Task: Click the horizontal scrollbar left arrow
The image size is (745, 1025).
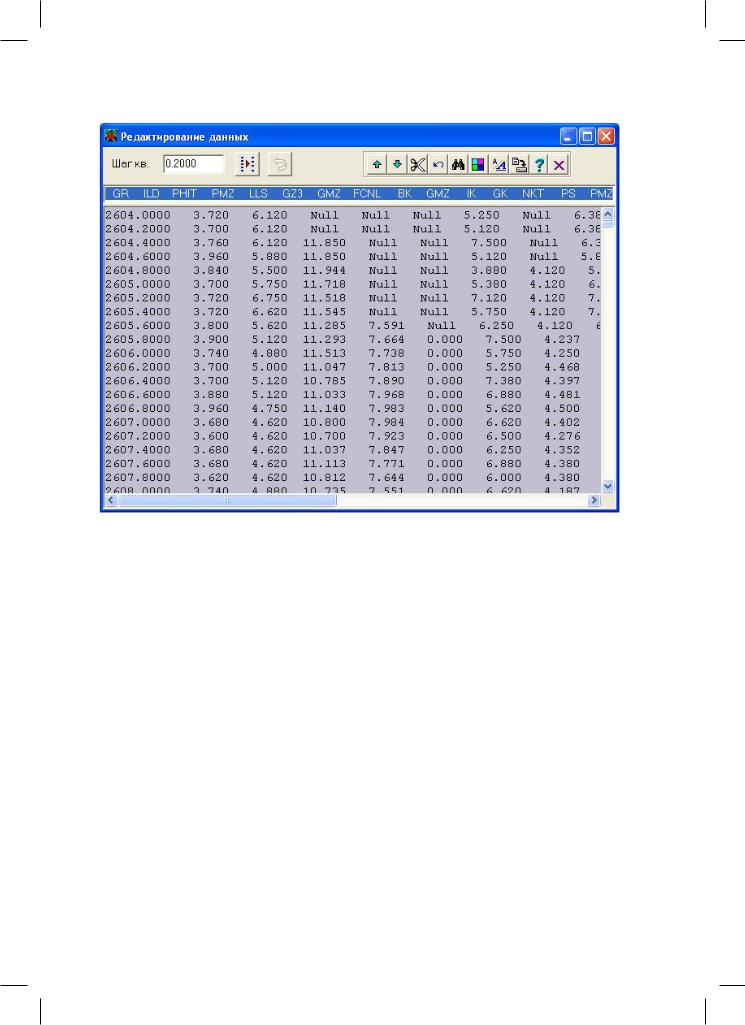Action: (x=110, y=500)
